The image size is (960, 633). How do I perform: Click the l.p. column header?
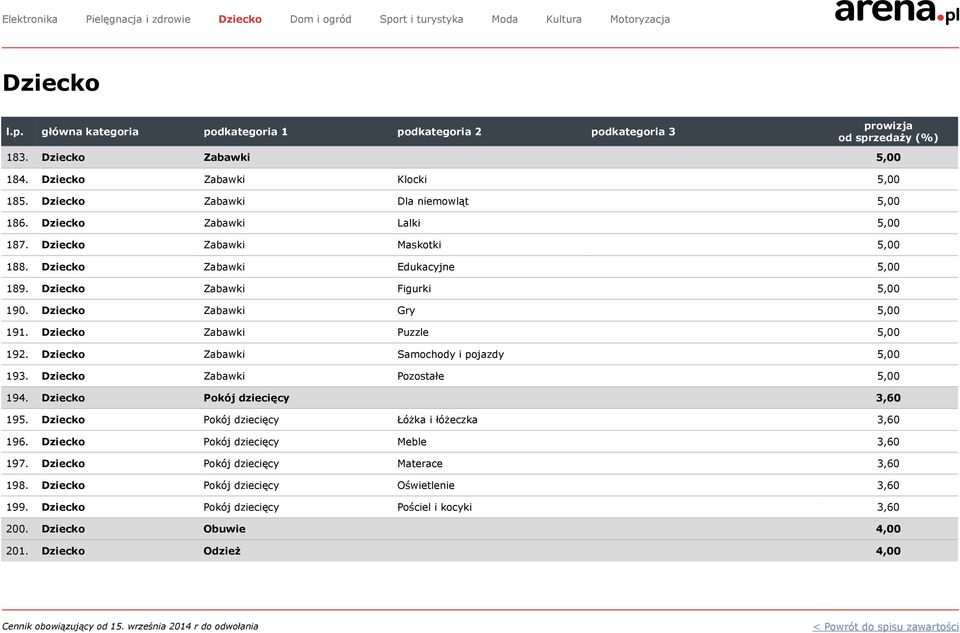(15, 132)
